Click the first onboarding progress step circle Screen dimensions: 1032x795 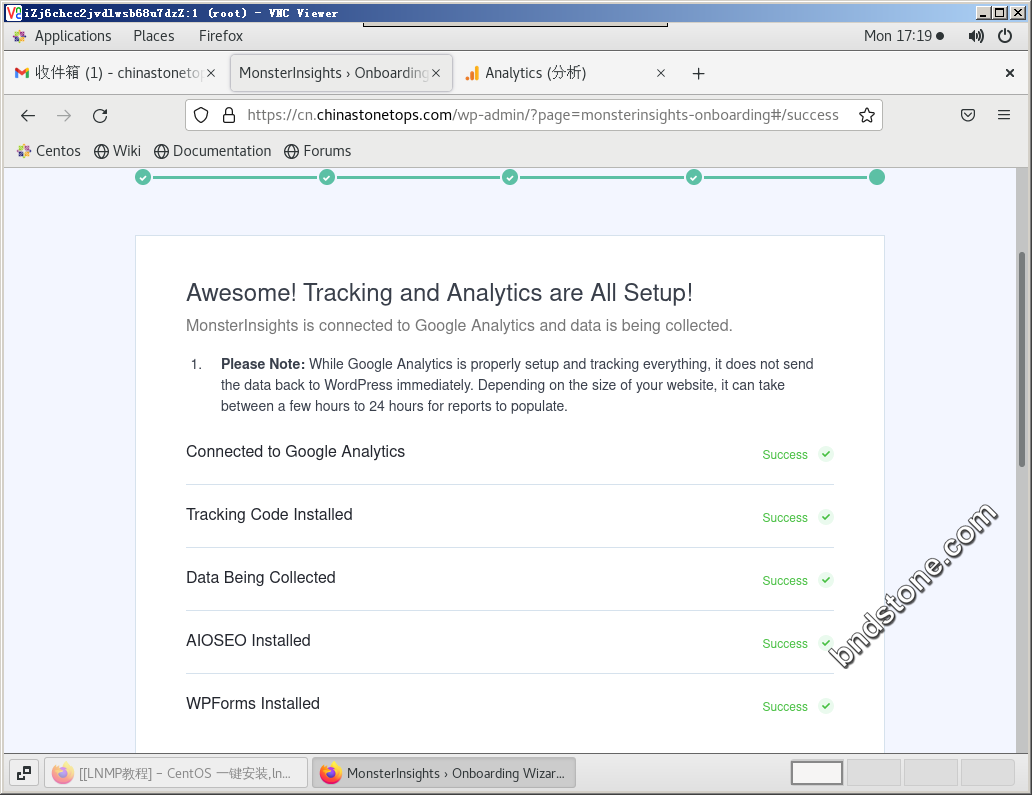coord(143,177)
